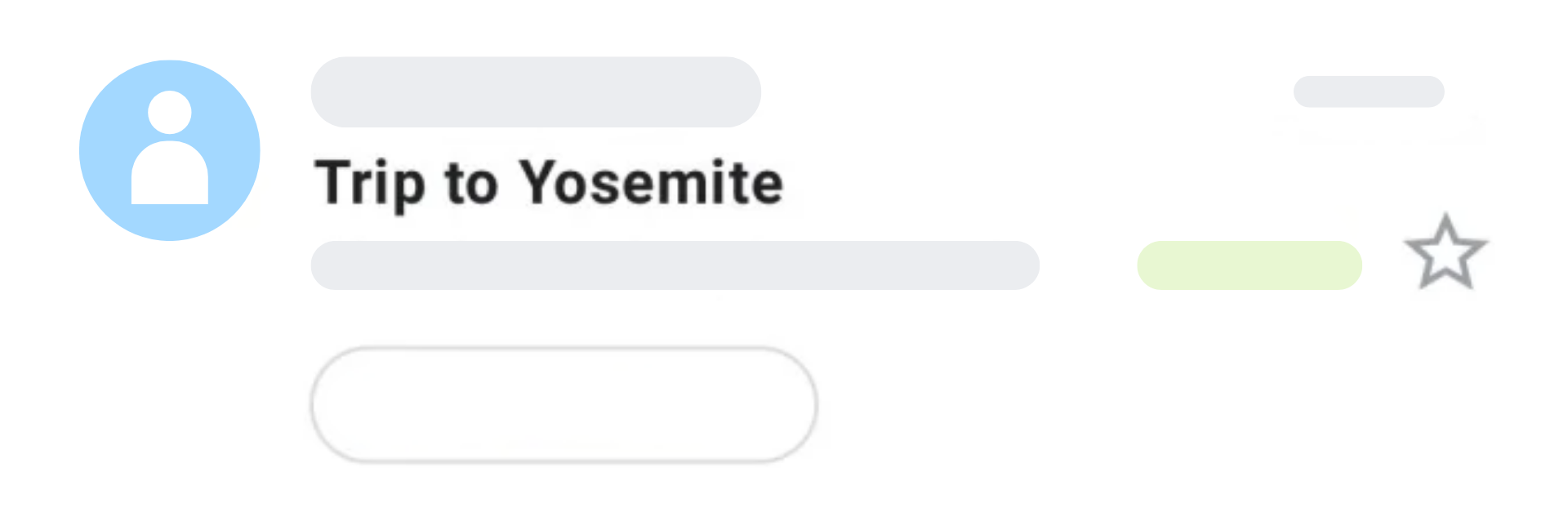Click the small gray date placeholder
The image size is (1568, 517).
pos(1369,91)
